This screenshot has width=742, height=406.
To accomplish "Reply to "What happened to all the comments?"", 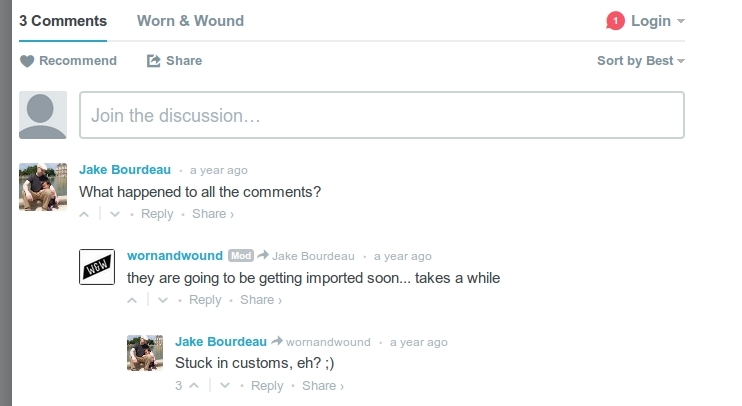I will click(x=157, y=214).
